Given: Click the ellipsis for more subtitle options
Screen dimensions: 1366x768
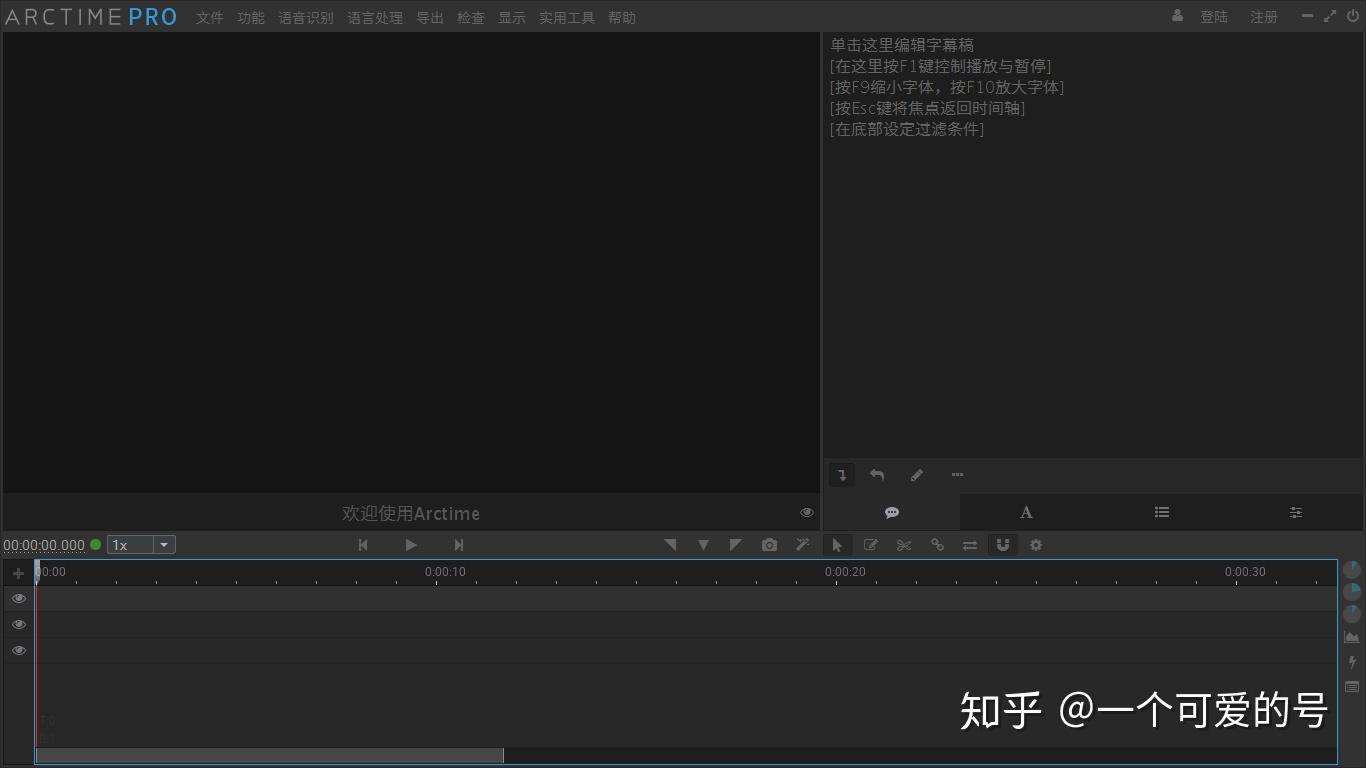Looking at the screenshot, I should coord(957,475).
